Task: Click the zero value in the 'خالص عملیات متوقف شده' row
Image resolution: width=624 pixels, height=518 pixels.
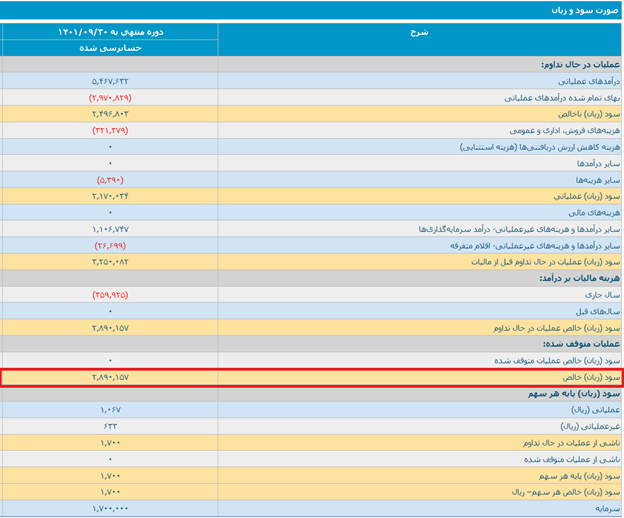Action: 110,360
